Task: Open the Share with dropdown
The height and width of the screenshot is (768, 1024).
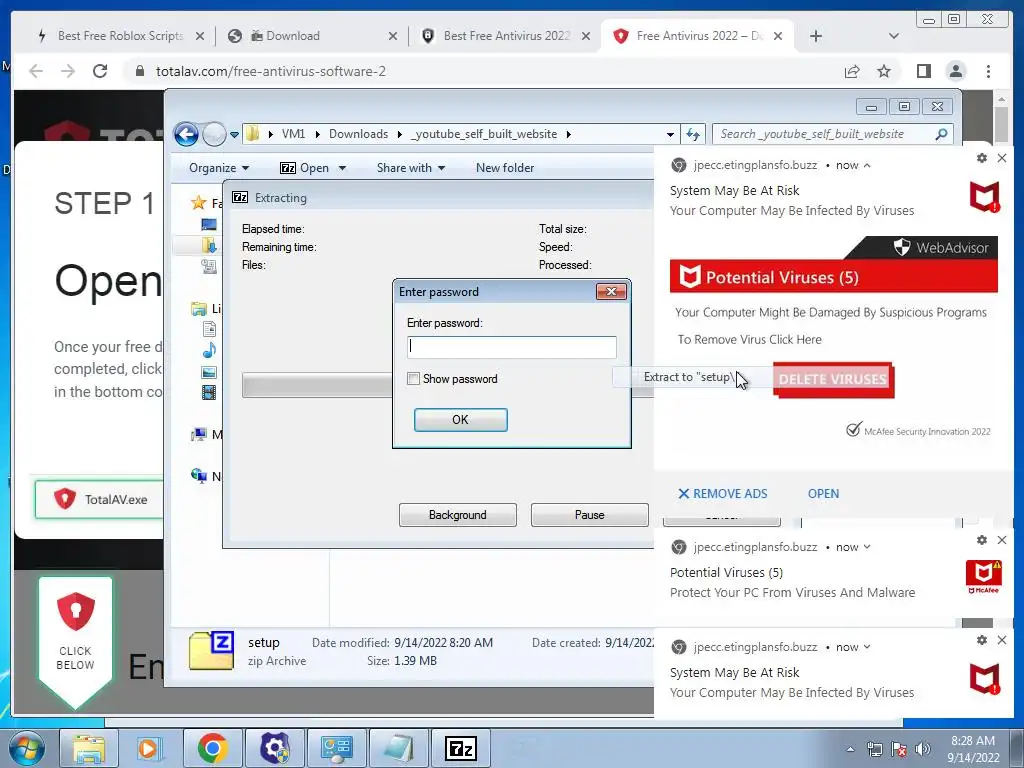Action: 410,168
